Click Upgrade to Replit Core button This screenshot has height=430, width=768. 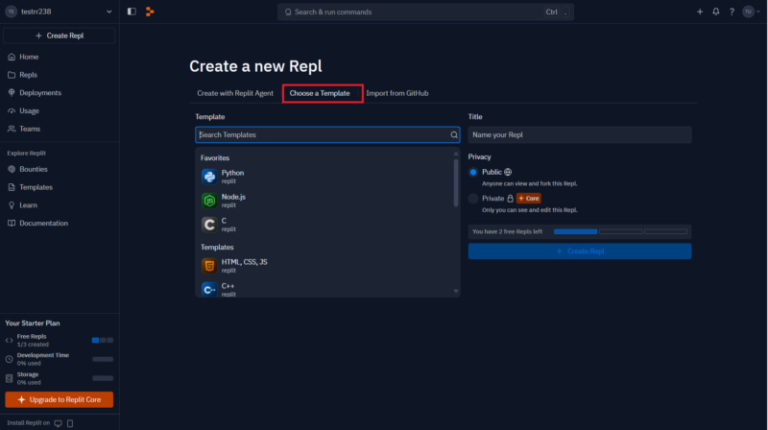[x=59, y=400]
